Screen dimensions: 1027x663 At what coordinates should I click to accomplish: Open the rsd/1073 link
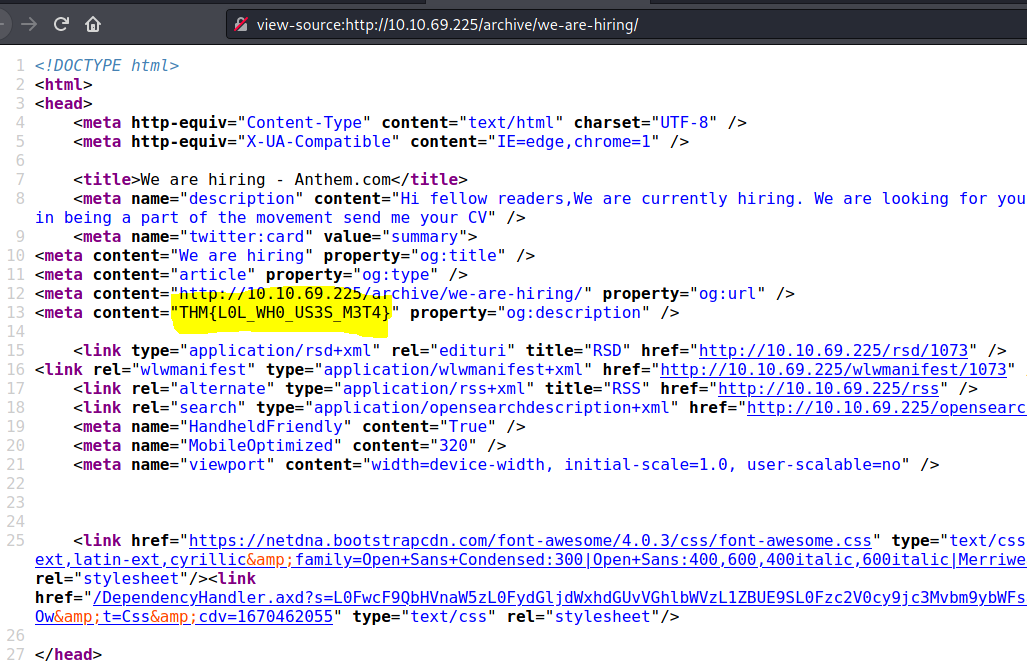pos(833,350)
